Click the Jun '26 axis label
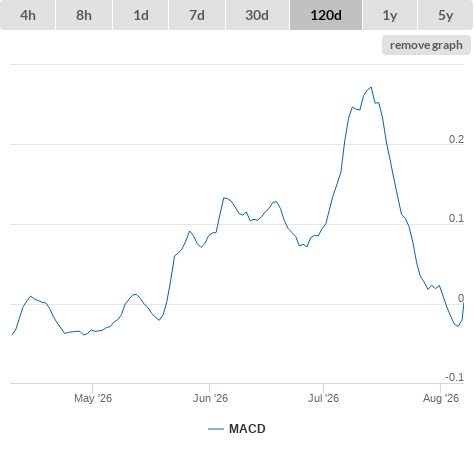Viewport: 474px width, 455px height. pos(210,398)
